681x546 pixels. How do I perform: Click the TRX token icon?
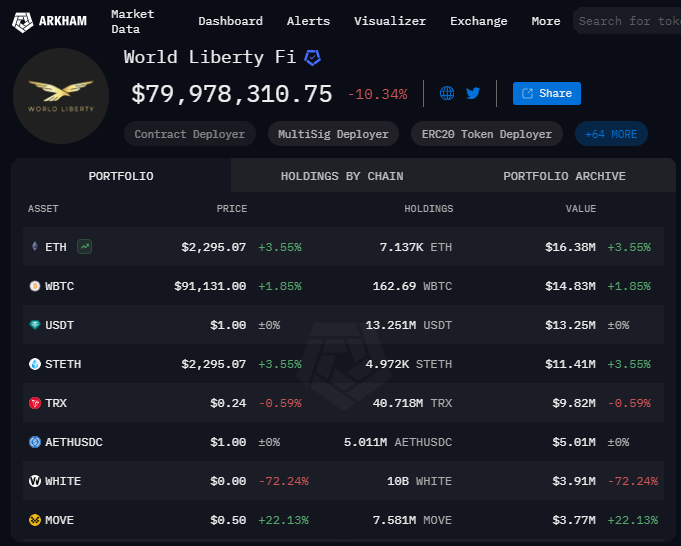35,403
